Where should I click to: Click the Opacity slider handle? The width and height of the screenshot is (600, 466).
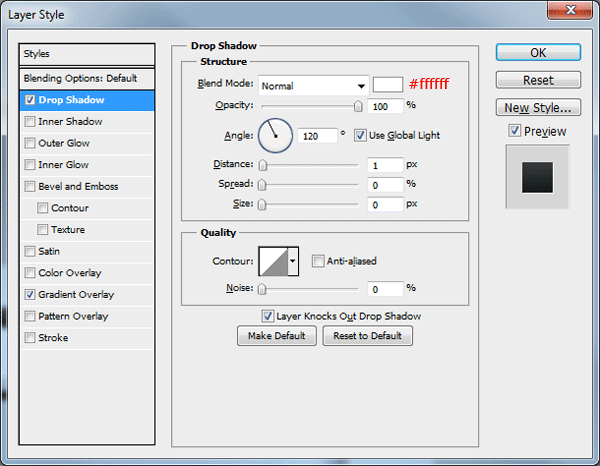(358, 106)
